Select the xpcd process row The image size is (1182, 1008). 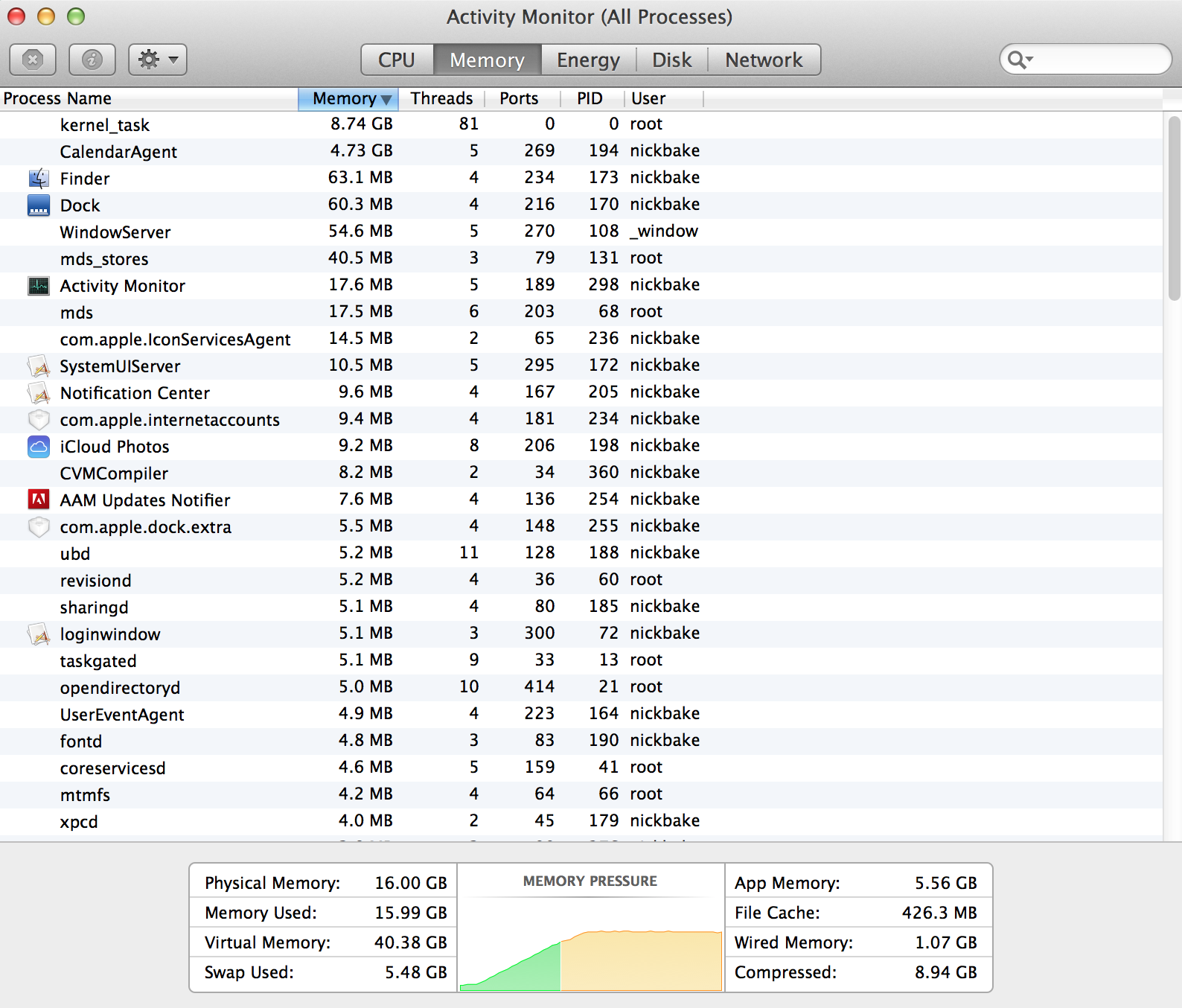[x=581, y=821]
